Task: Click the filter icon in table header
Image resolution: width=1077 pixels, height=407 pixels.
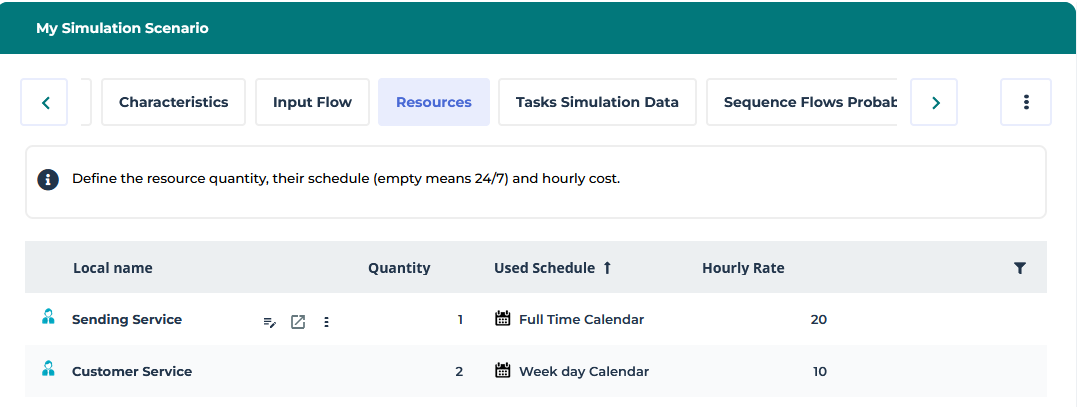Action: (x=1019, y=268)
